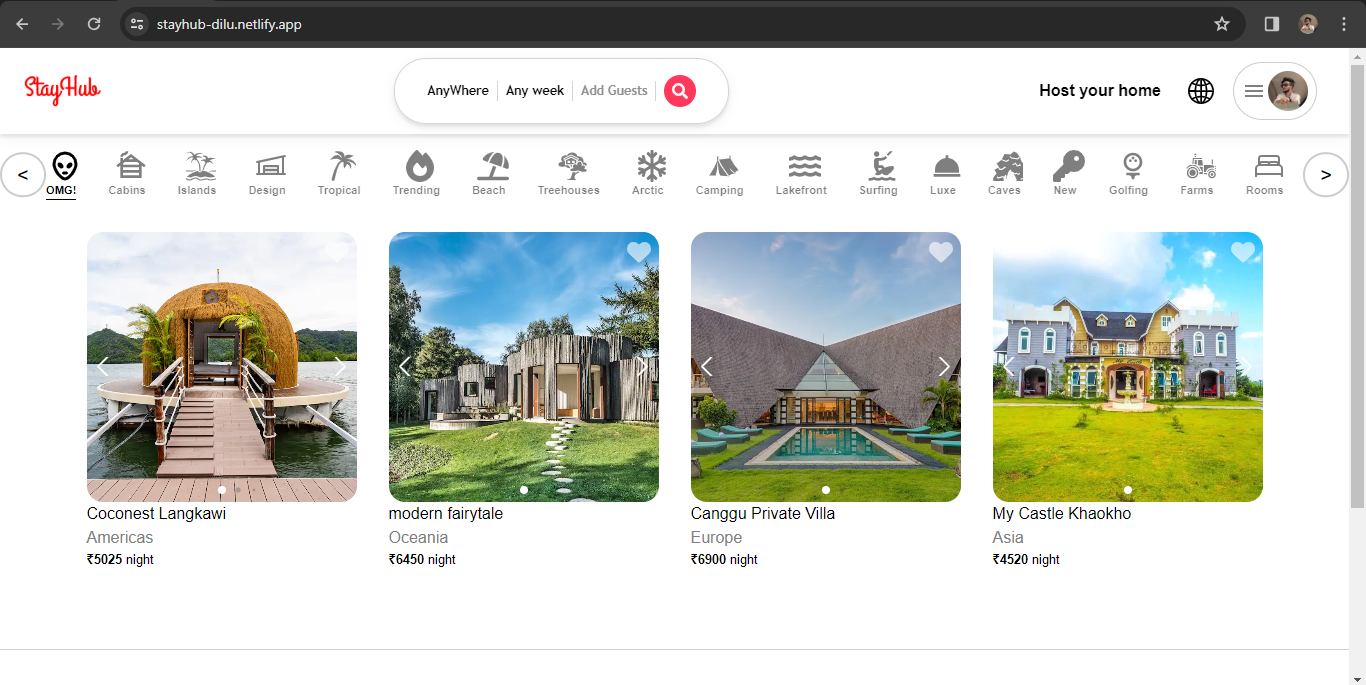Select the OMG! category tab

point(62,173)
